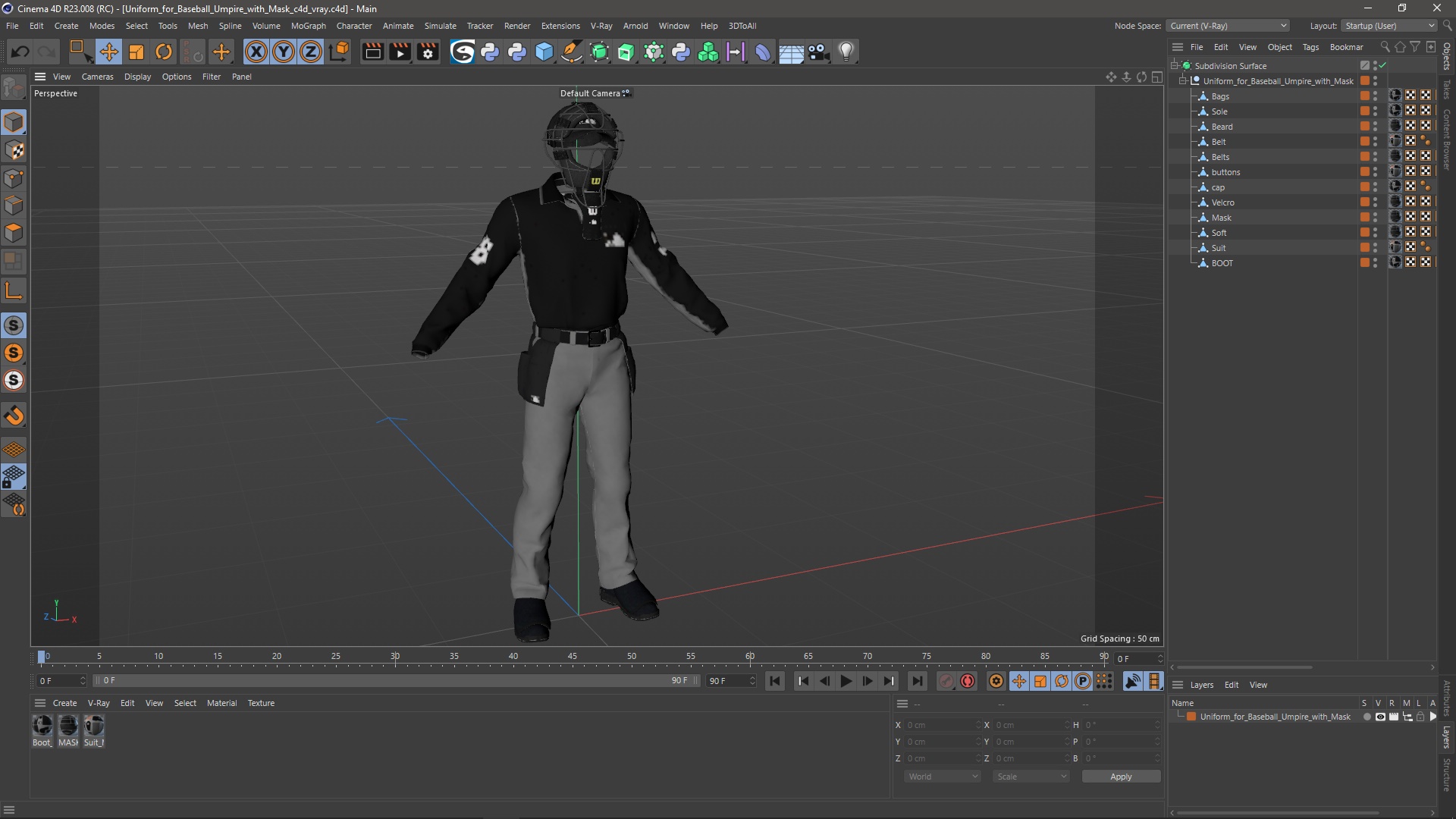This screenshot has width=1456, height=819.
Task: Click the MoGraph cloner green icon
Action: pos(708,52)
